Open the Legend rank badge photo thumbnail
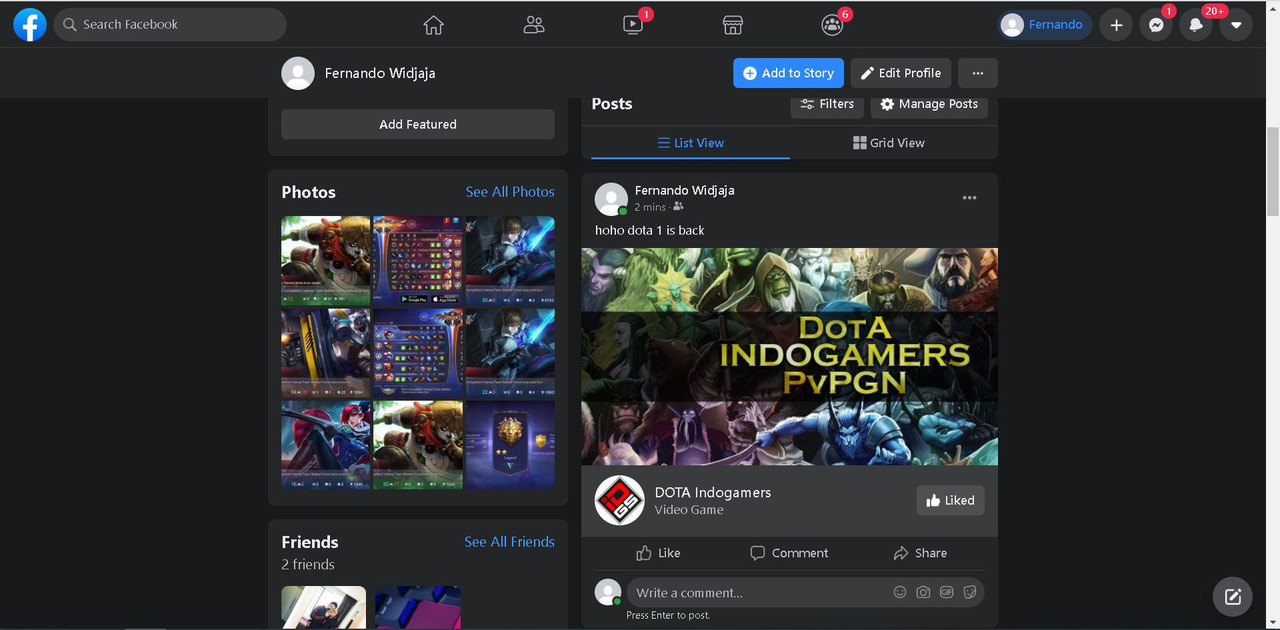 pos(510,445)
